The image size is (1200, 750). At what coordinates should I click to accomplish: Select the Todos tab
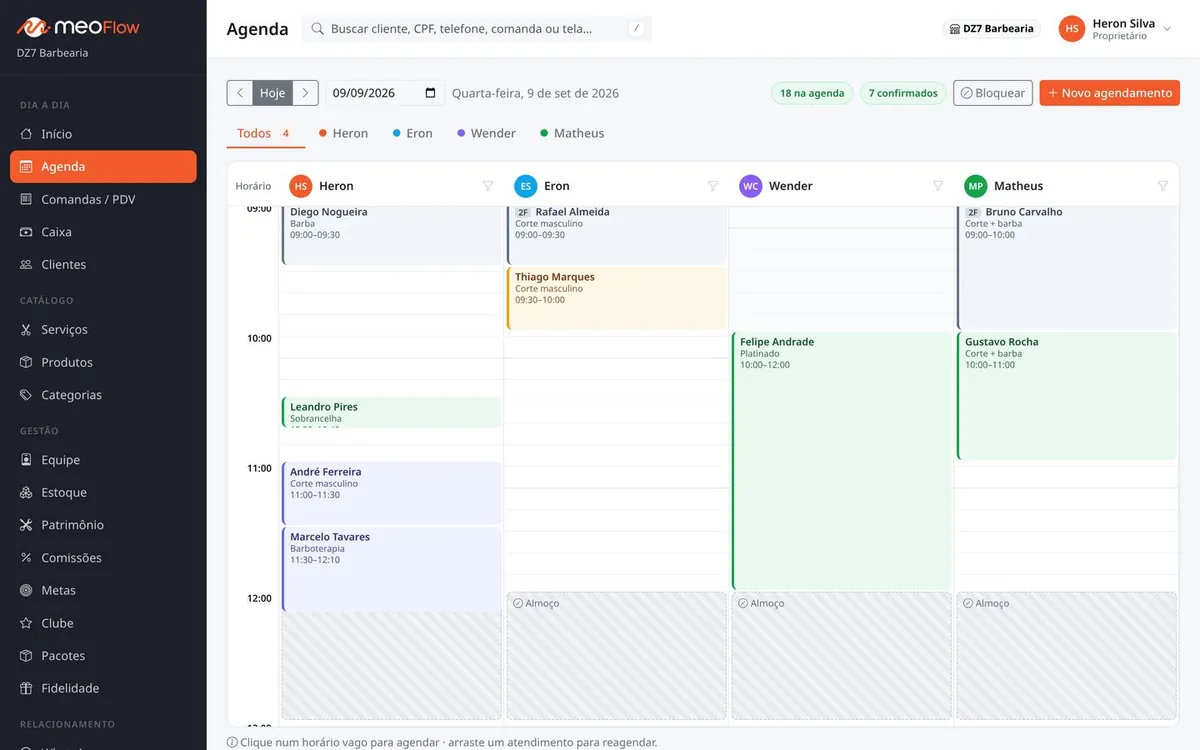click(264, 133)
